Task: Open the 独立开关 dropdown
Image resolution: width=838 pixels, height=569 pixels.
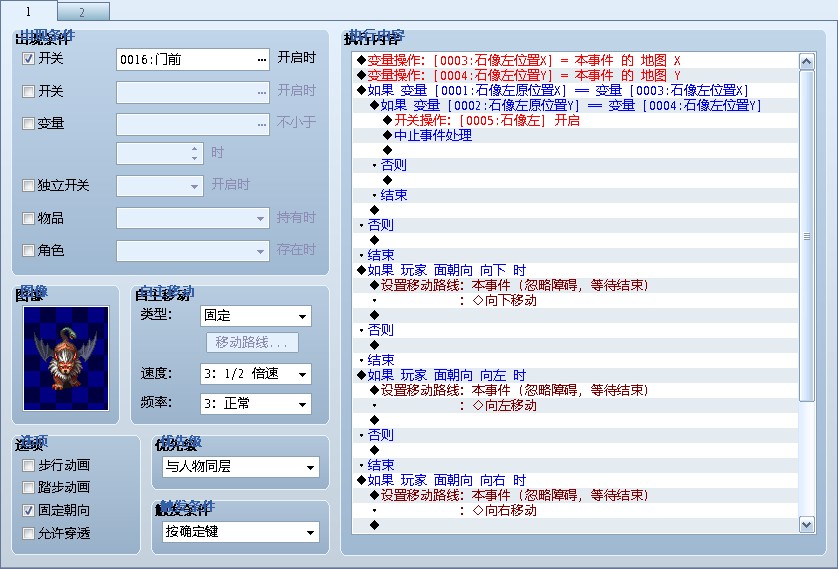Action: [160, 186]
